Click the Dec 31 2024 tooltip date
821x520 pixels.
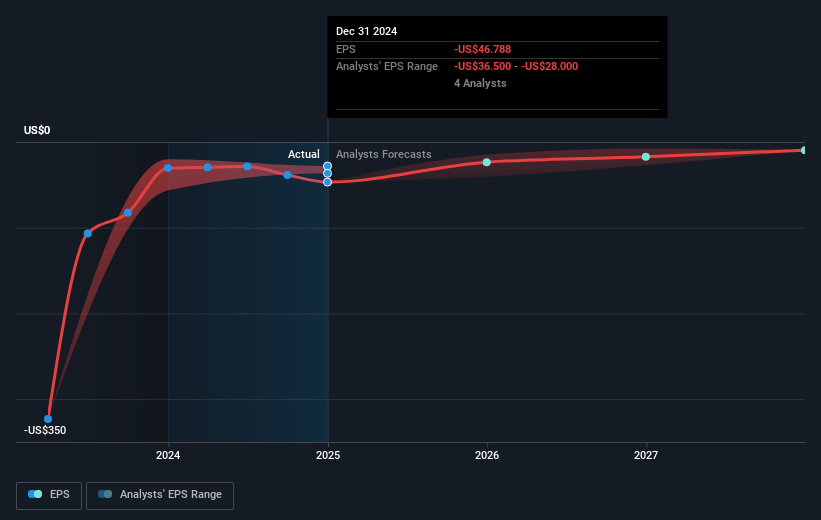pyautogui.click(x=367, y=31)
